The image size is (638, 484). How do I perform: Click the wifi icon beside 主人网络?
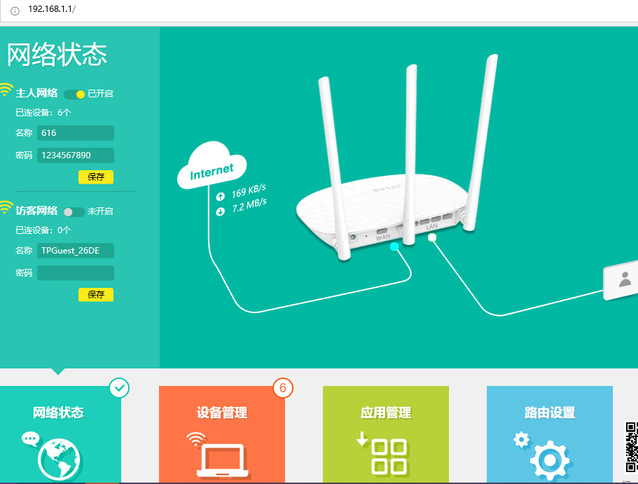[6, 90]
